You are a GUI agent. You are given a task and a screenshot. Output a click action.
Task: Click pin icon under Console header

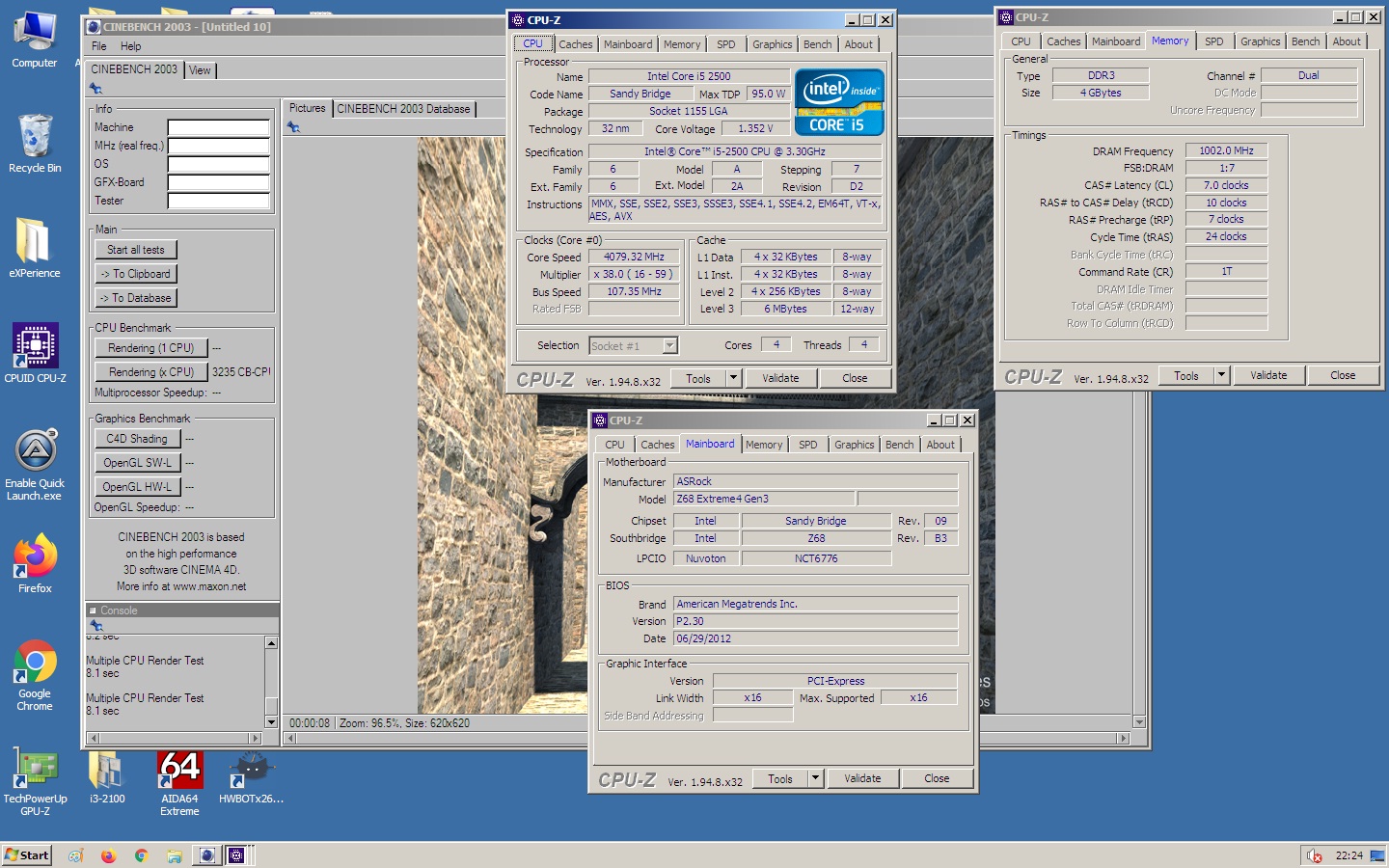[95, 626]
